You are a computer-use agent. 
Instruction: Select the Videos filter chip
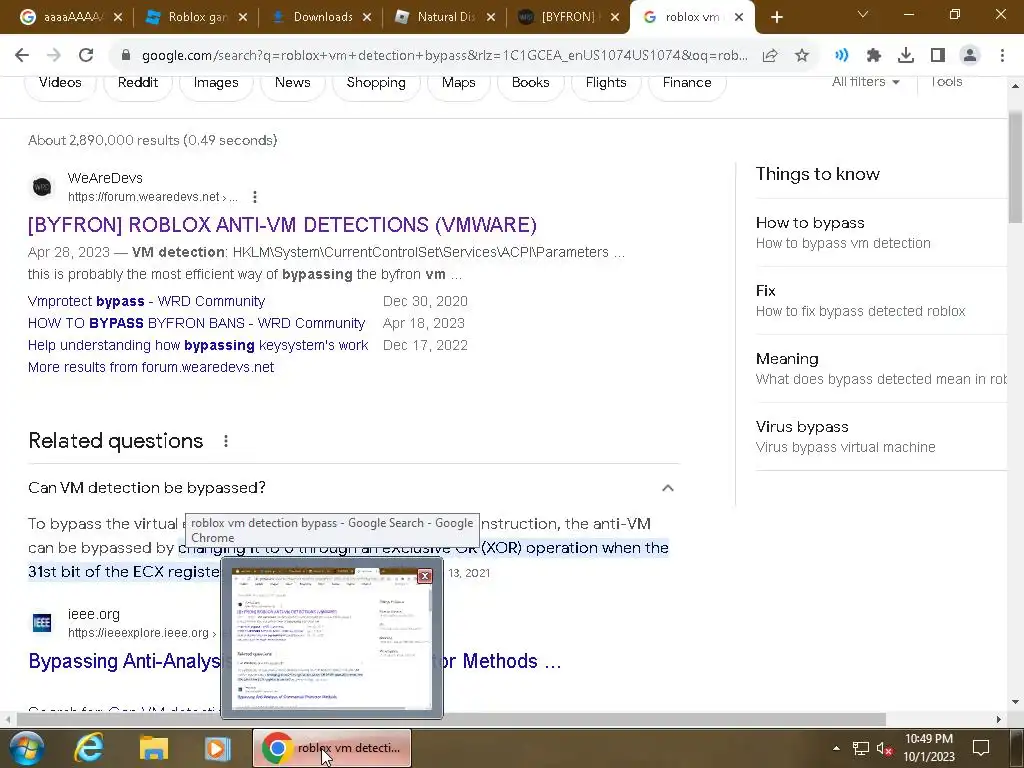coord(60,83)
